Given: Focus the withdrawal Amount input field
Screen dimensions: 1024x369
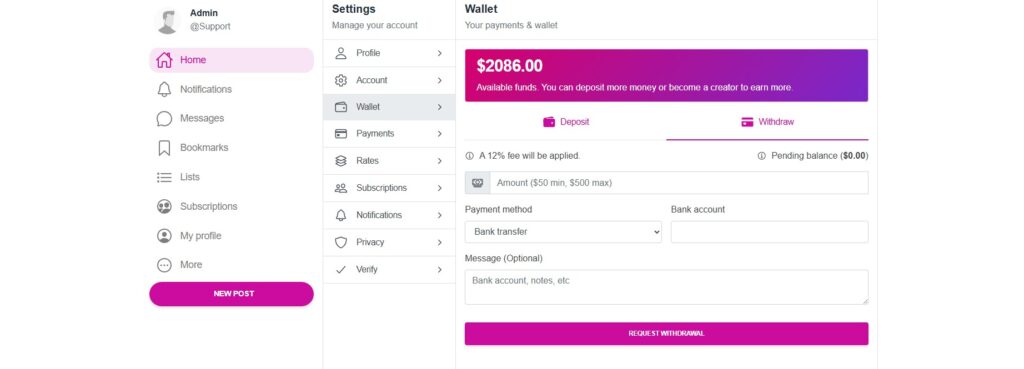Looking at the screenshot, I should coord(679,183).
